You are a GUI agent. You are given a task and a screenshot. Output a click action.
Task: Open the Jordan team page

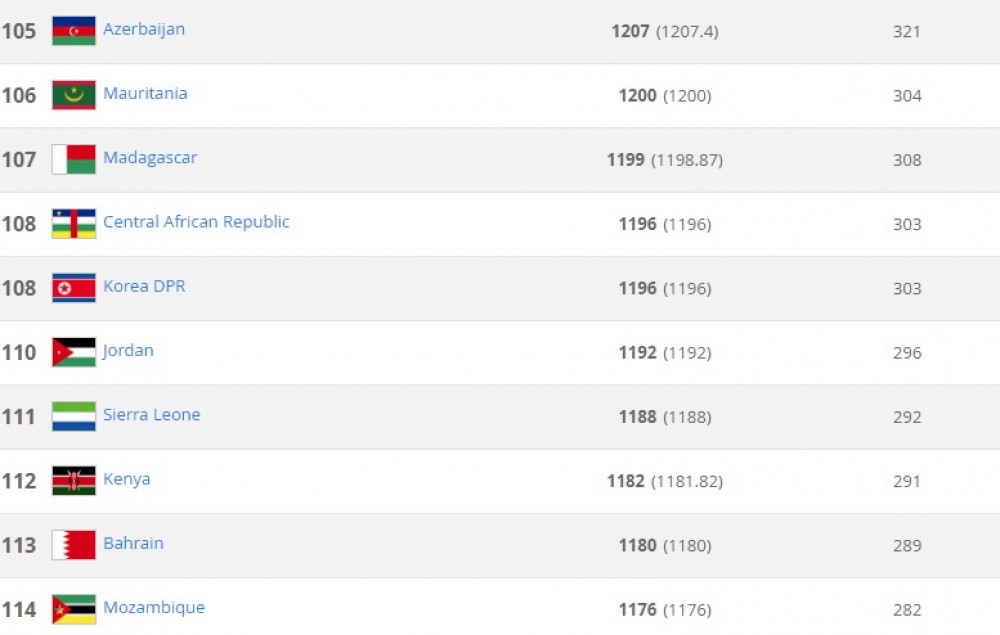pyautogui.click(x=130, y=351)
